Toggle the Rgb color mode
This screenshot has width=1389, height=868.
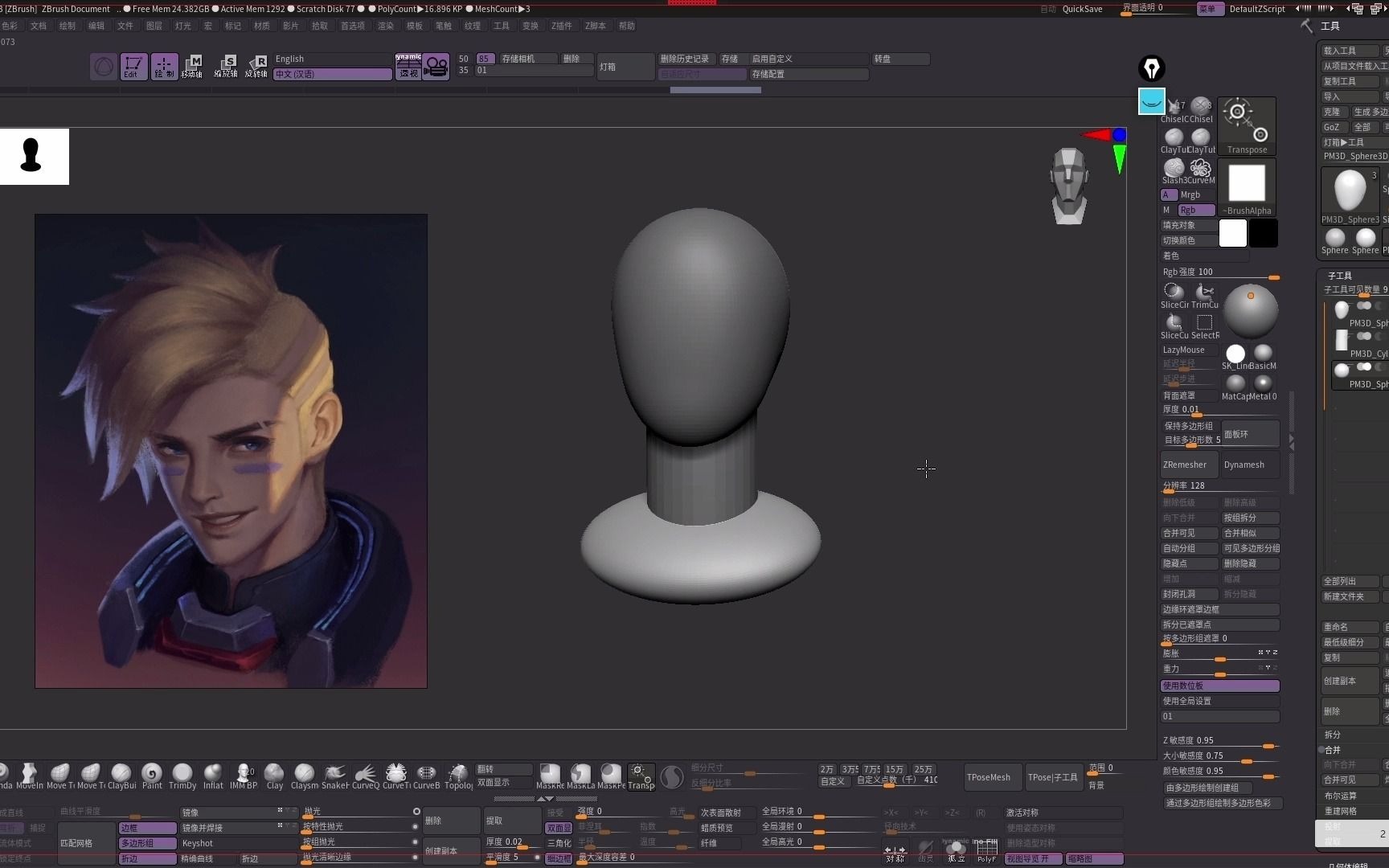(1196, 210)
